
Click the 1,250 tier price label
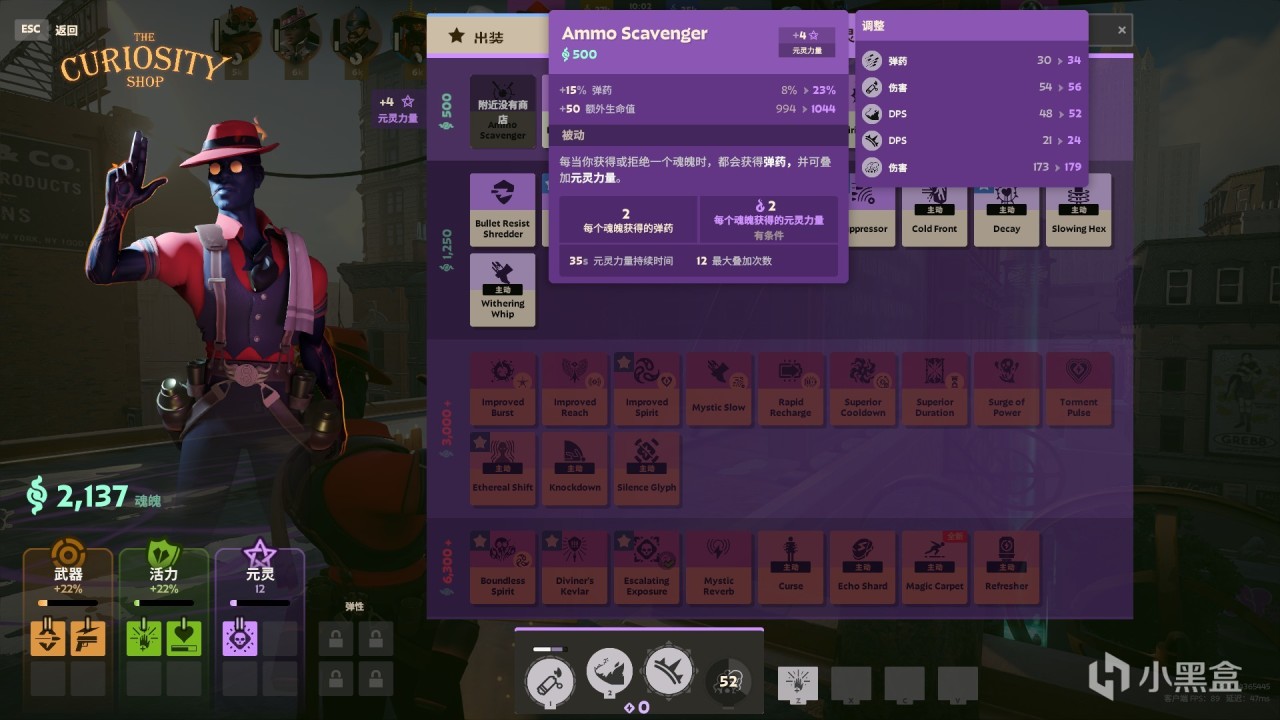pyautogui.click(x=446, y=250)
